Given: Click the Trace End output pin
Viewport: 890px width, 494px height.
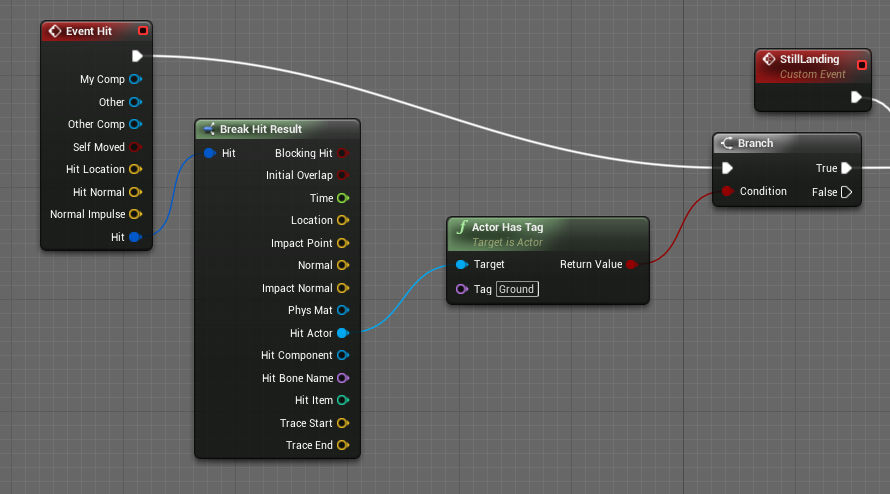Looking at the screenshot, I should (x=342, y=445).
